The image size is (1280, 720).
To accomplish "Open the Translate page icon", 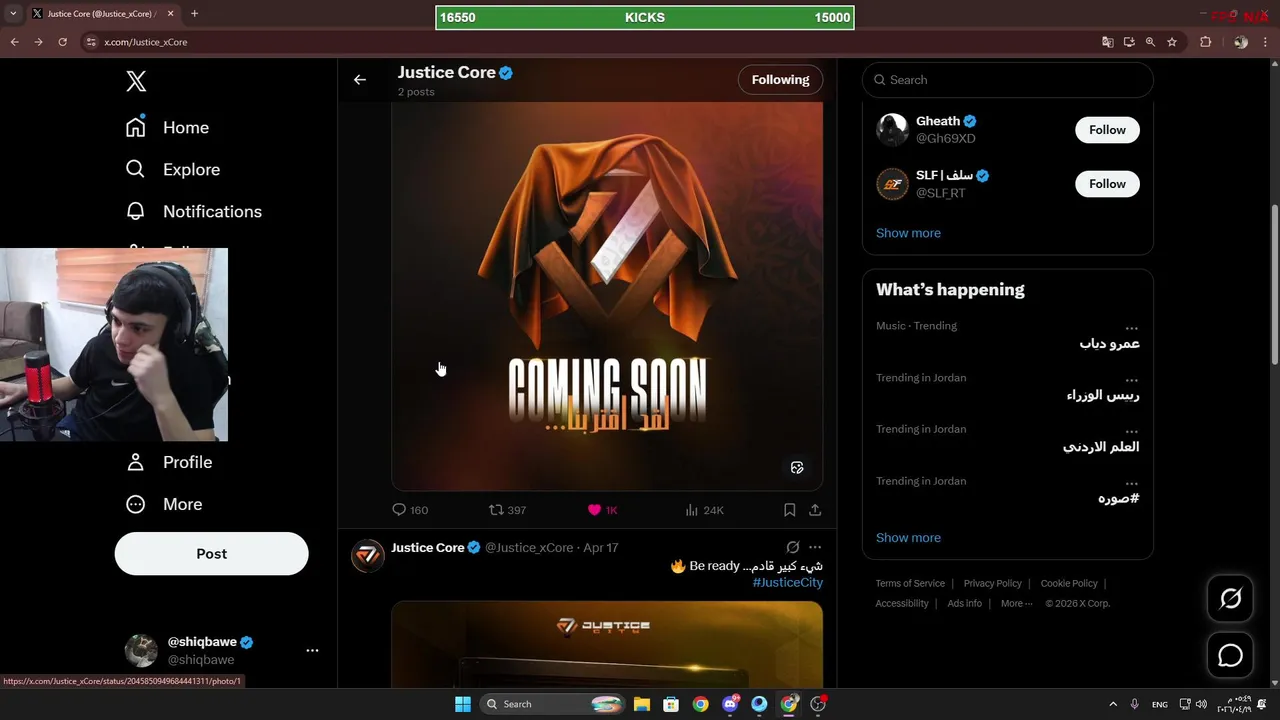I will tap(1107, 42).
